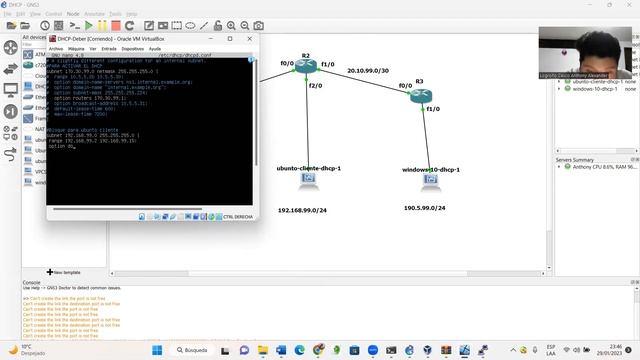Open VirtualBox Ayuda menu

tap(155, 49)
